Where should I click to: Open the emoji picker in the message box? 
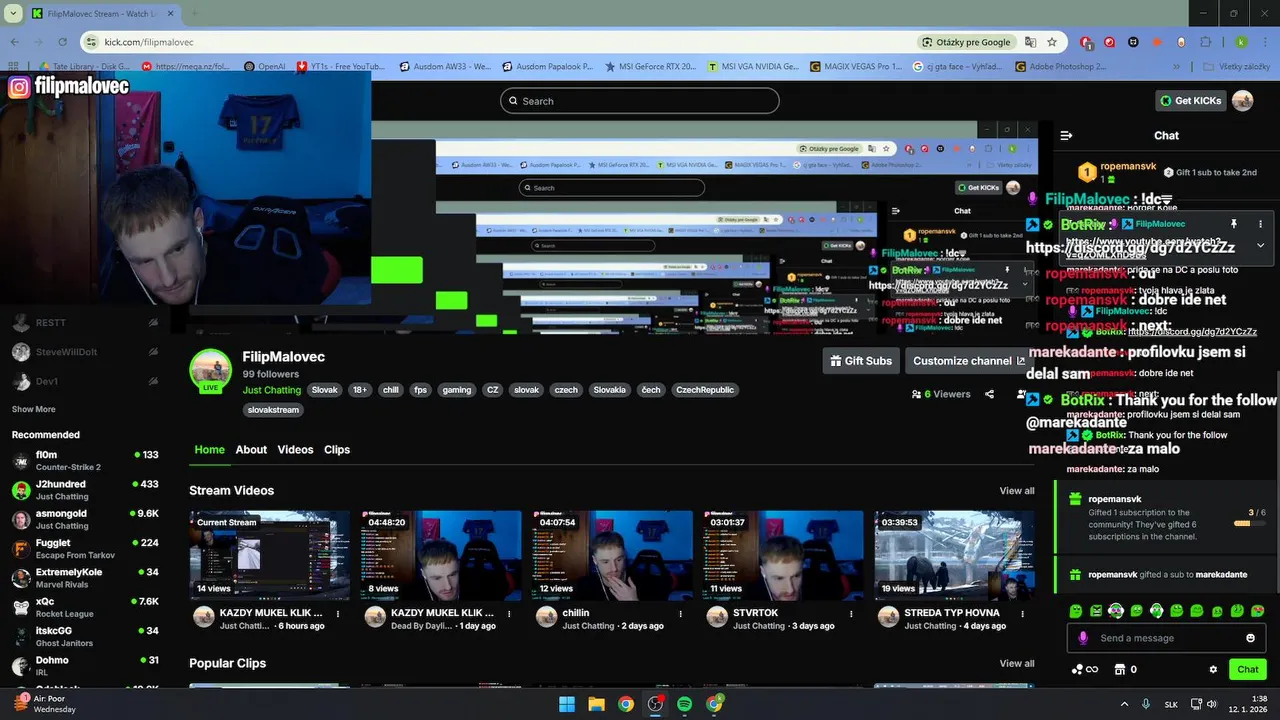click(x=1250, y=638)
